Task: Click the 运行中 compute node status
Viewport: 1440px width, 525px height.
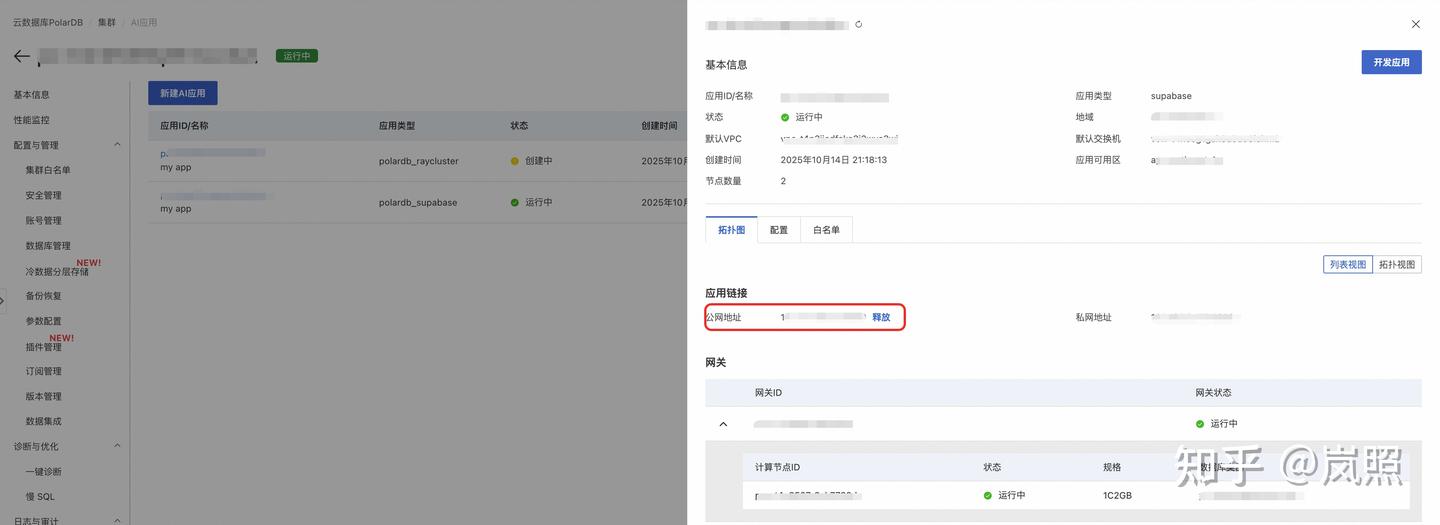Action: point(1004,495)
